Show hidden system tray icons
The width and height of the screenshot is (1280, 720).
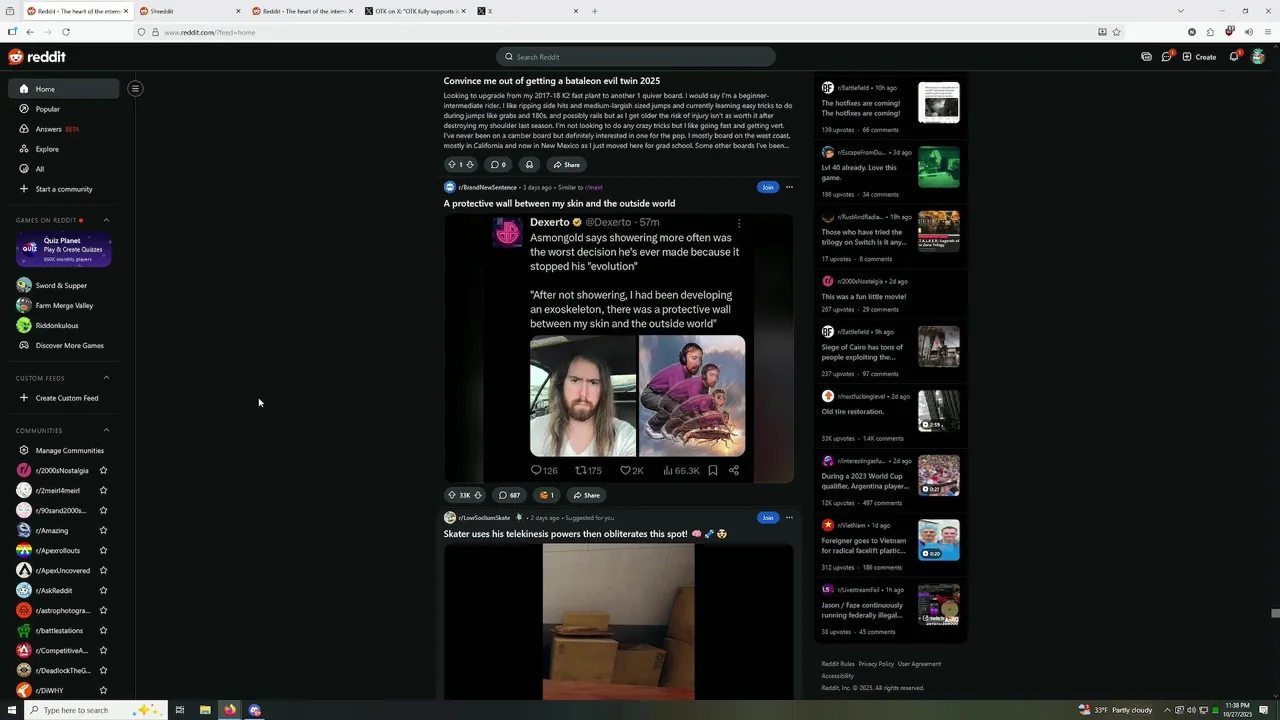[1165, 710]
